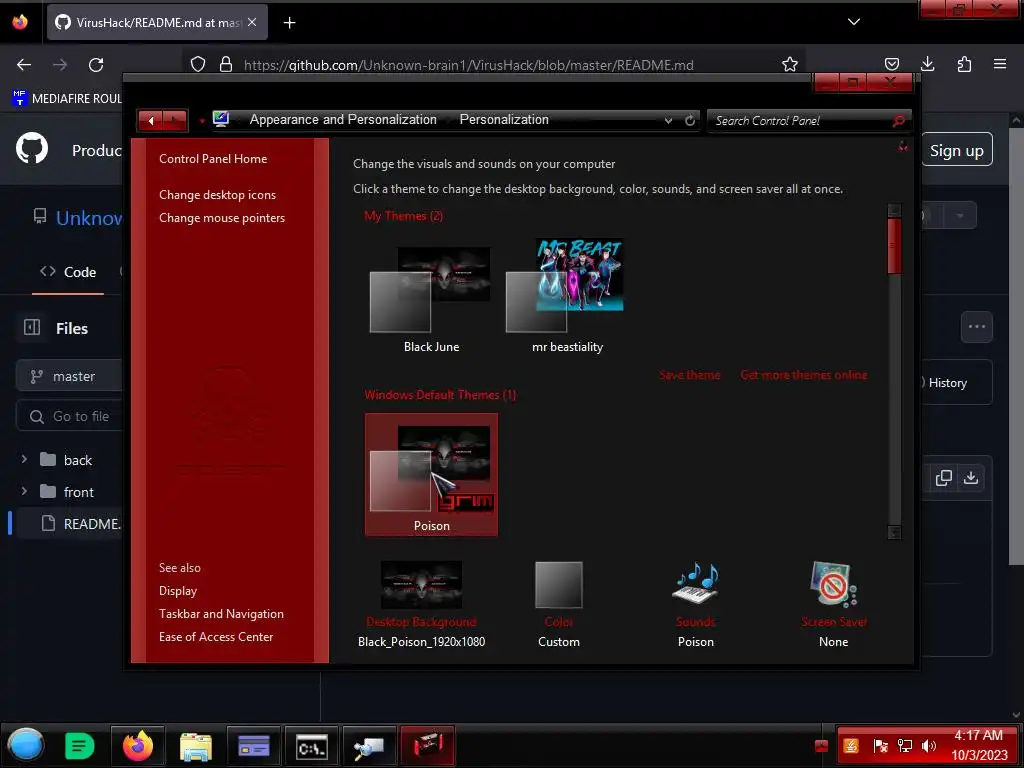Expand the back folder

[x=24, y=460]
